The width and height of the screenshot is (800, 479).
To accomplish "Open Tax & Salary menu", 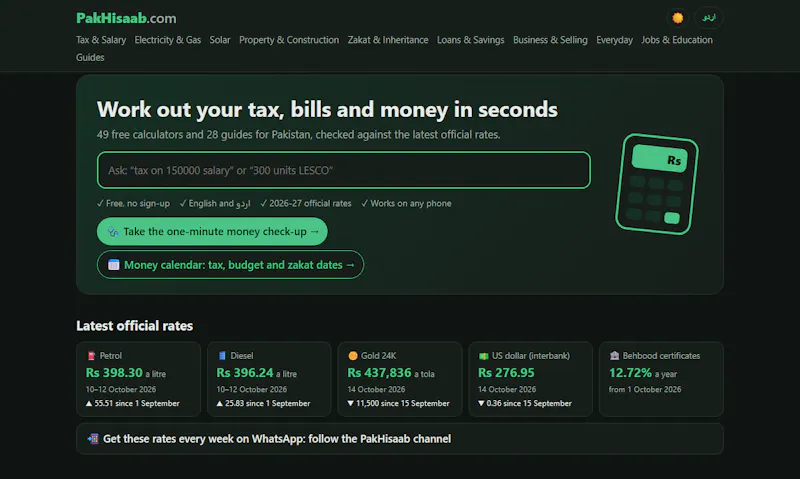I will (101, 40).
